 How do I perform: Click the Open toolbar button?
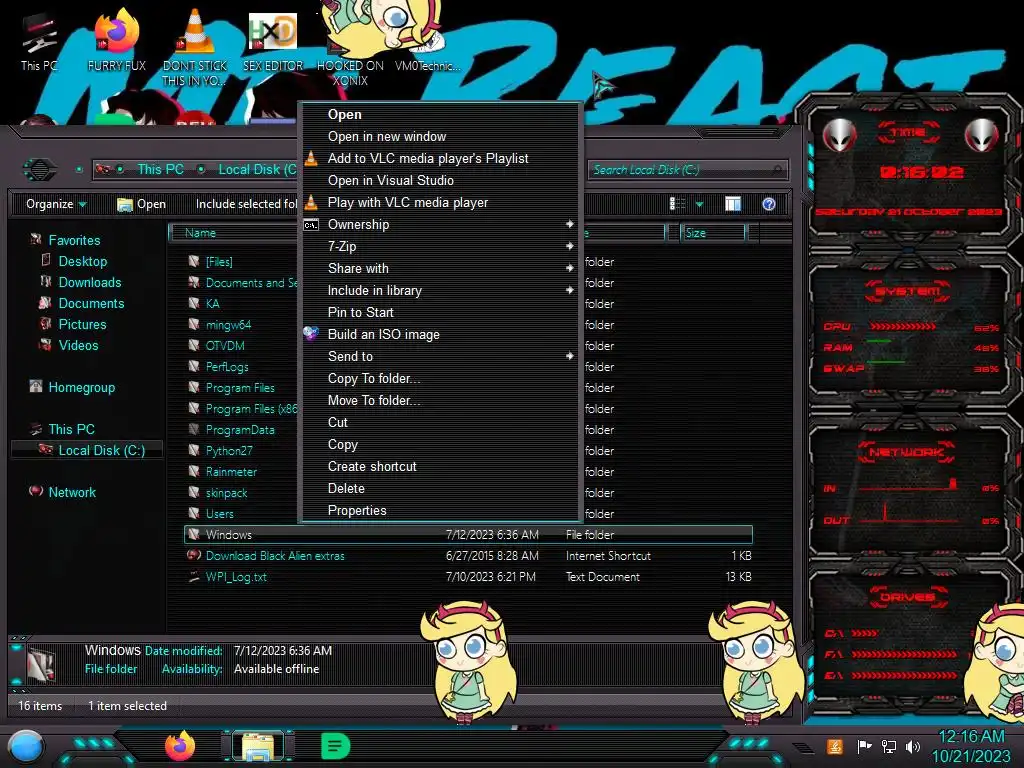(x=141, y=204)
